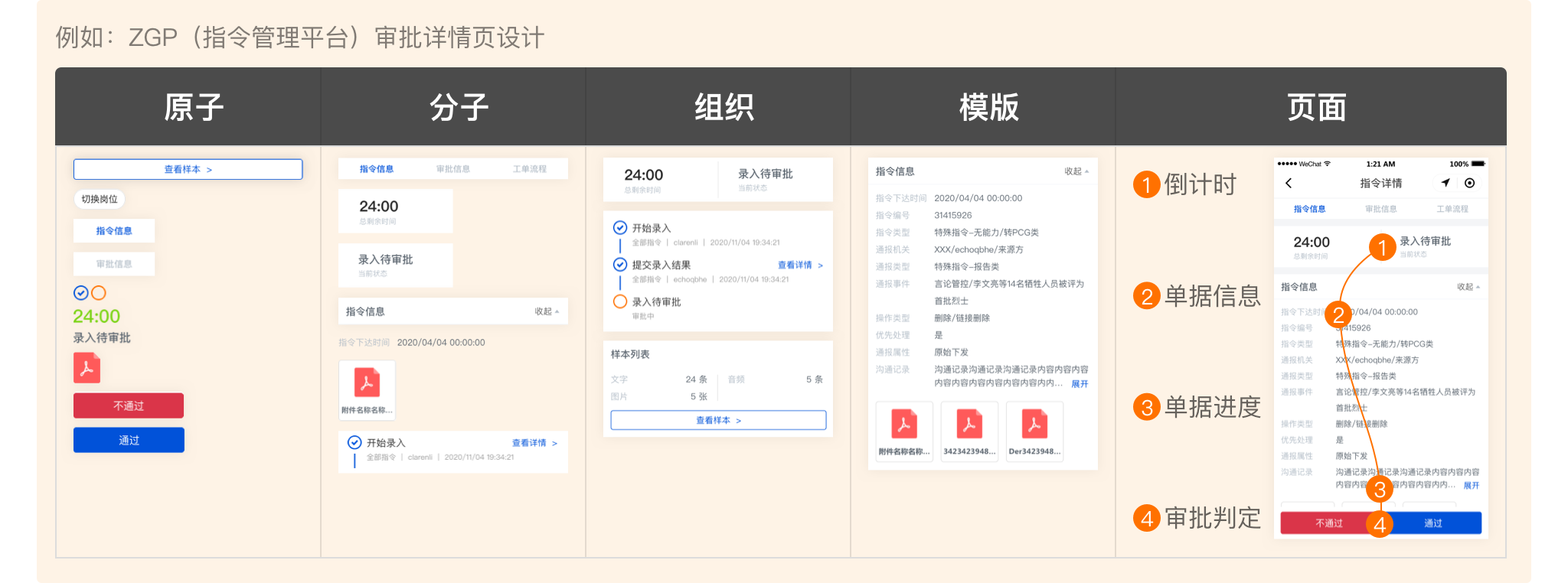Click the 1:21 AM clock in status bar
The width and height of the screenshot is (1568, 583).
click(x=1380, y=164)
